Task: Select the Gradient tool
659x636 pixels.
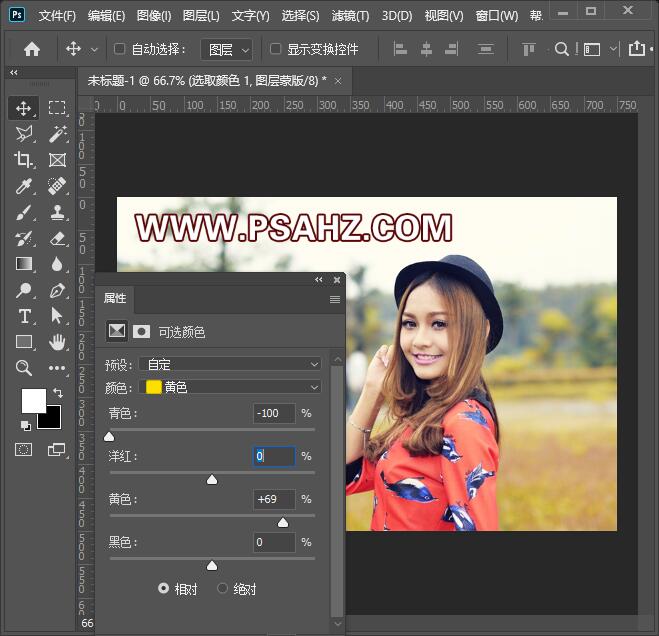Action: (x=24, y=264)
